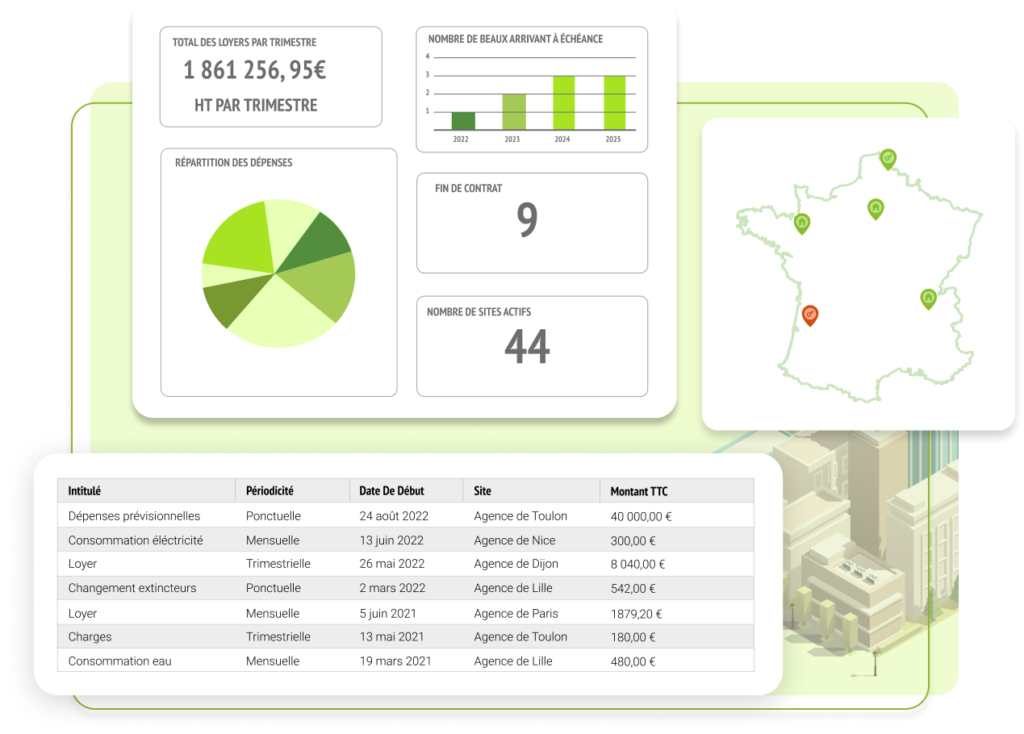
Task: Click the orange map pin in southwest France
Action: tap(810, 315)
